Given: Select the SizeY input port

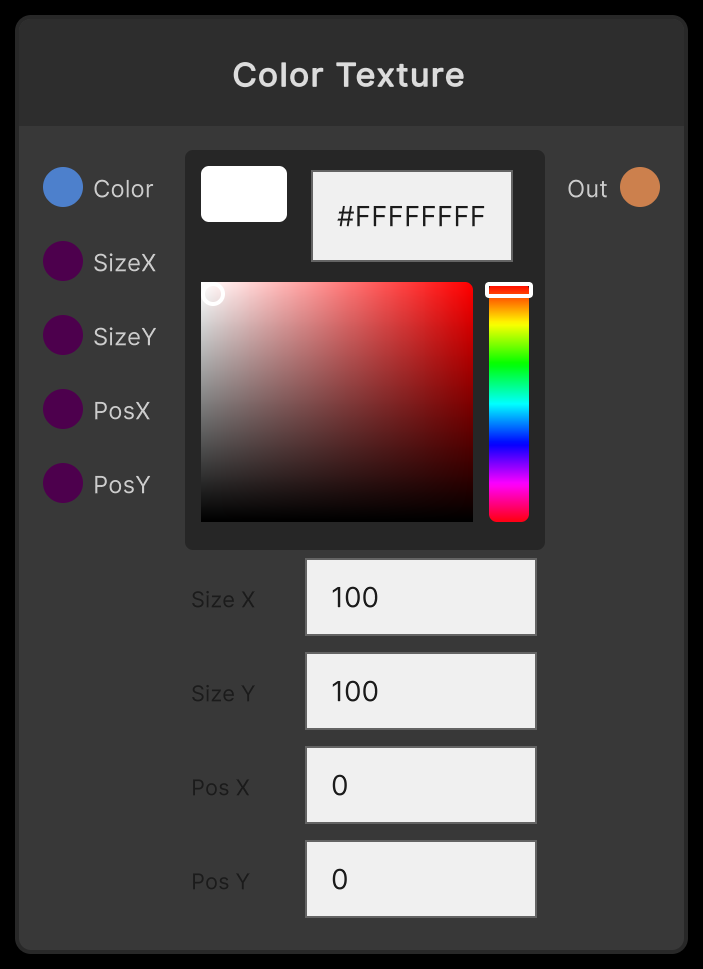Looking at the screenshot, I should tap(62, 335).
